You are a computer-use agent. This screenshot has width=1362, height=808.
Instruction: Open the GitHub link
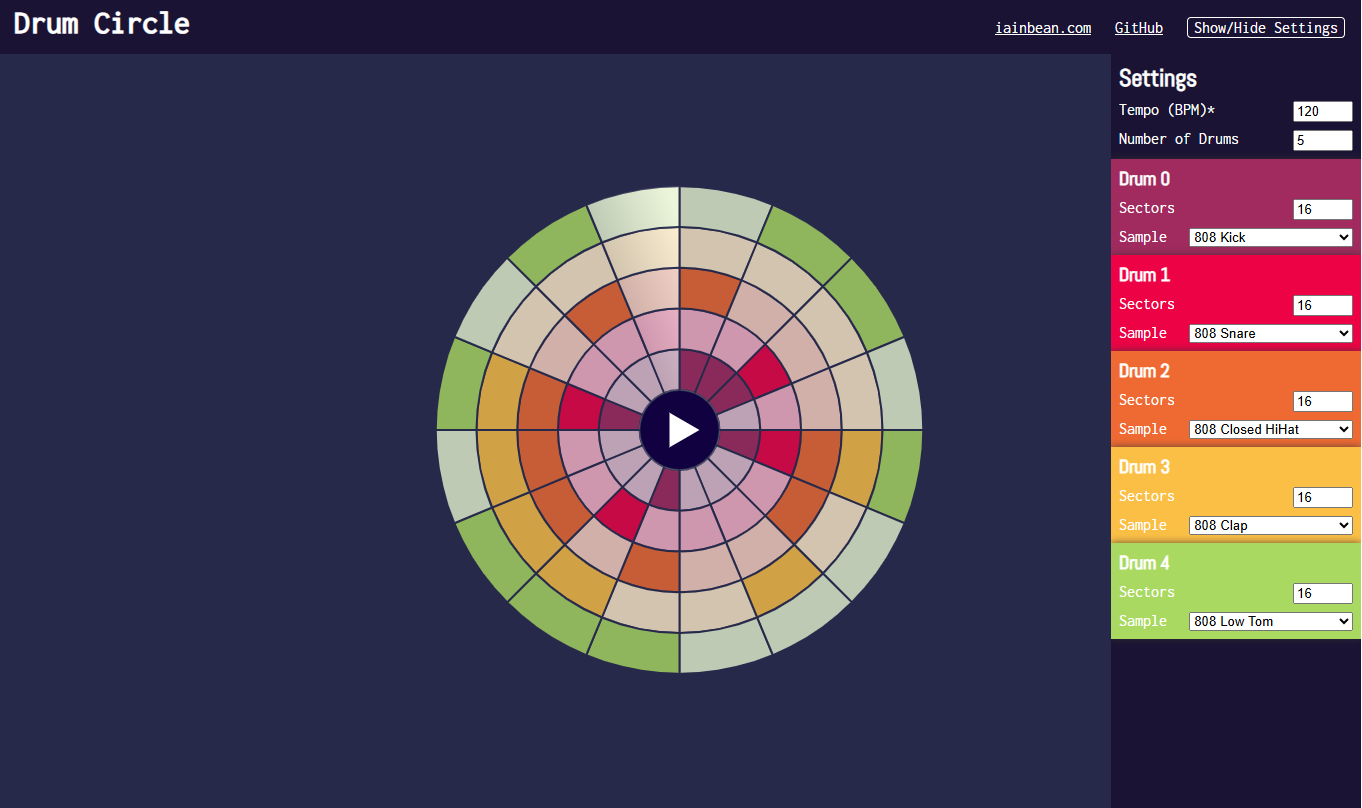coord(1138,28)
